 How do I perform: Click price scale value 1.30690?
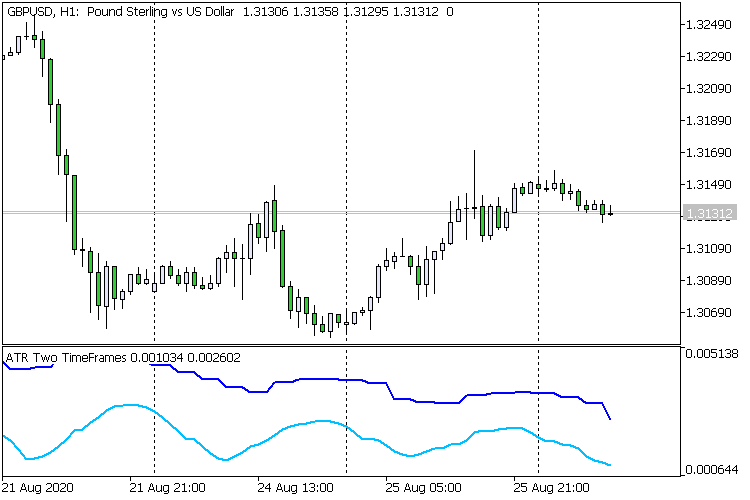(x=709, y=313)
